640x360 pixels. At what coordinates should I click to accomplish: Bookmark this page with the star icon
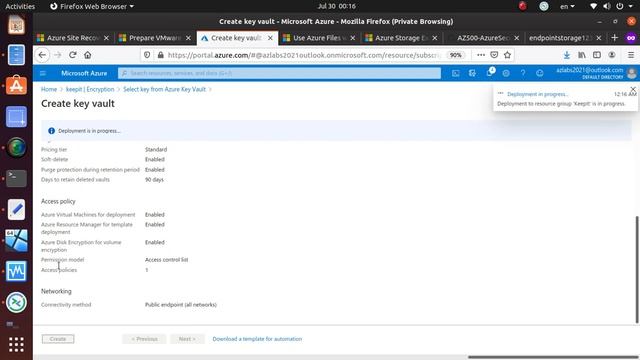pyautogui.click(x=507, y=55)
